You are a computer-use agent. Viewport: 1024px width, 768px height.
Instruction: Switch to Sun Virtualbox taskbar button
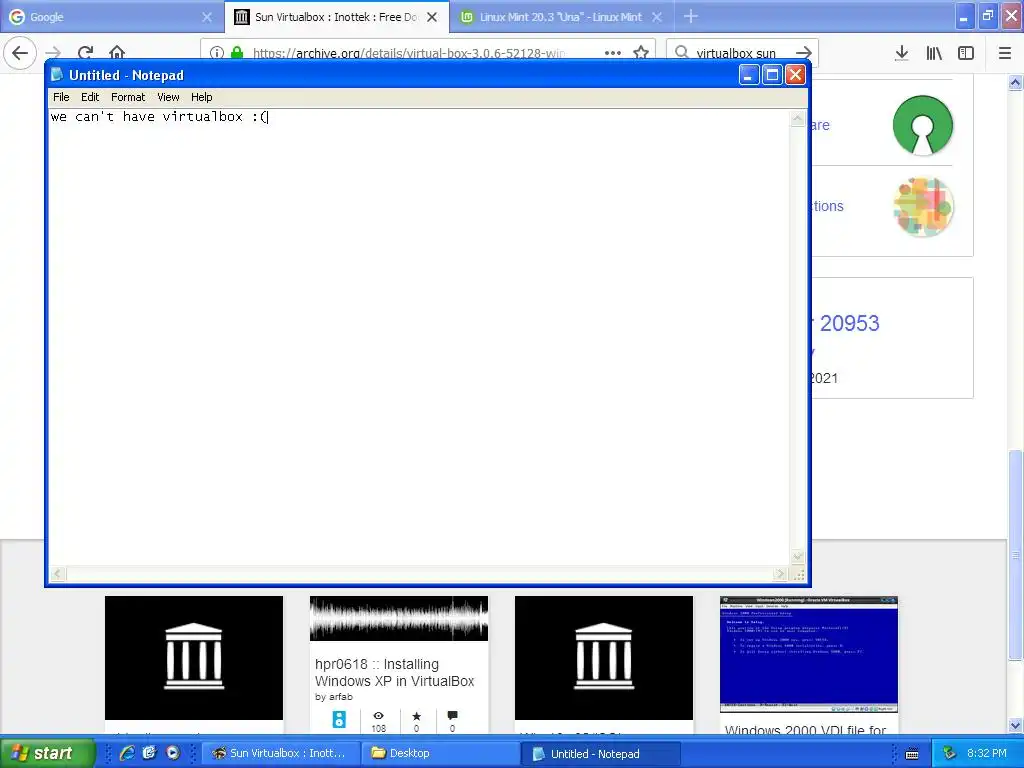click(x=280, y=754)
